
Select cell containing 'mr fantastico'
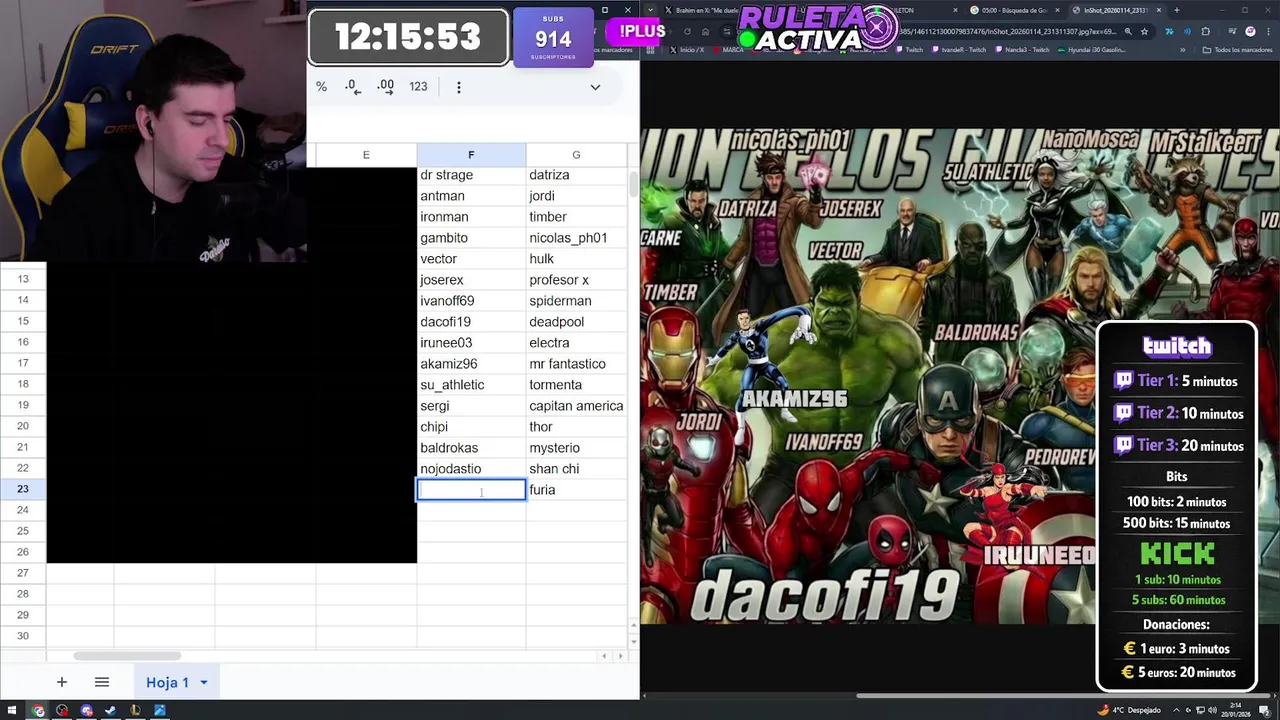(576, 364)
